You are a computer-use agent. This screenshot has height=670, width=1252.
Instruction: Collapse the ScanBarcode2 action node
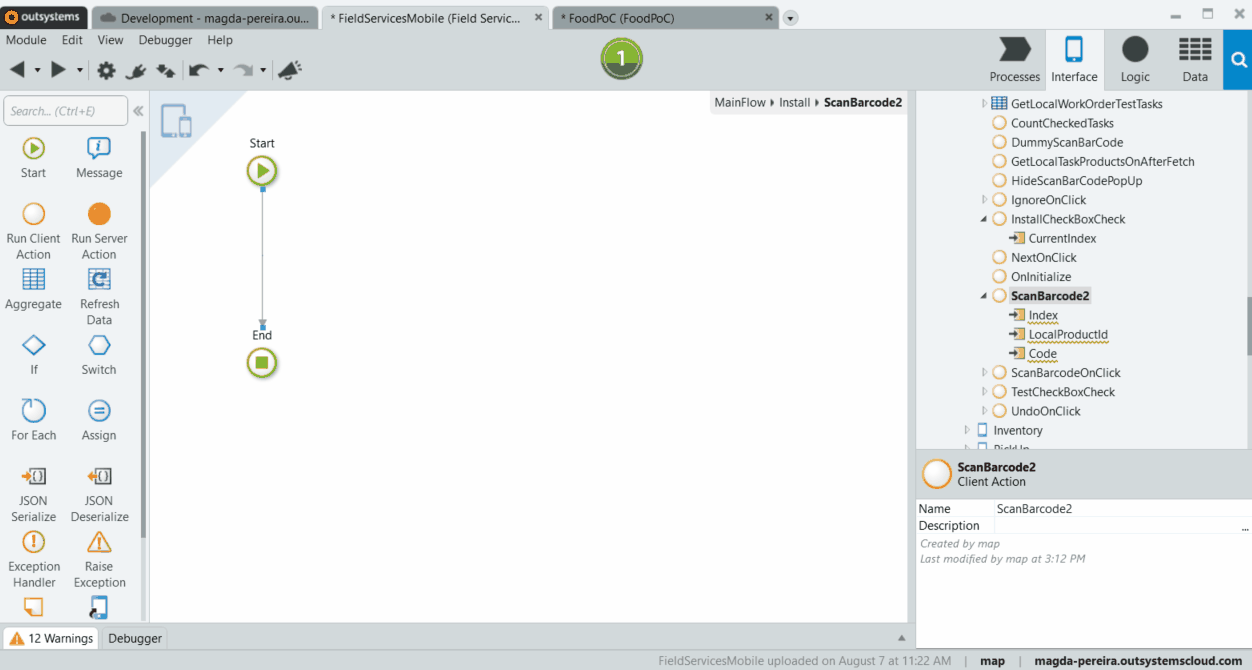tap(983, 295)
